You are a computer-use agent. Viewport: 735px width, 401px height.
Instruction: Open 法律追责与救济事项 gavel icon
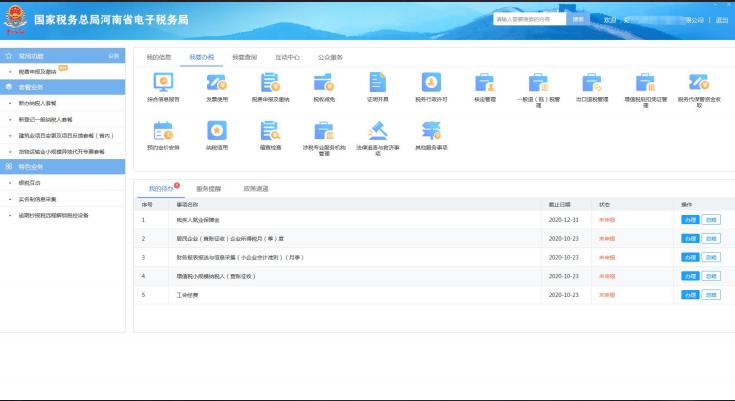point(377,131)
